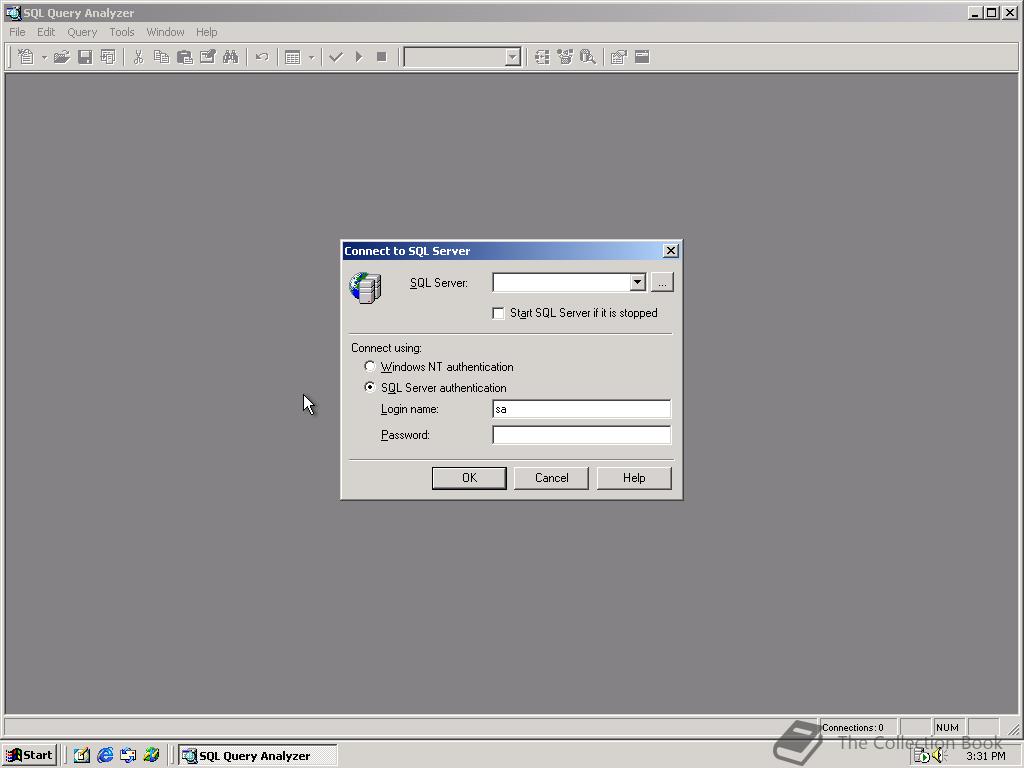Click the server icon in the Connect dialog
This screenshot has height=768, width=1024.
tap(366, 288)
